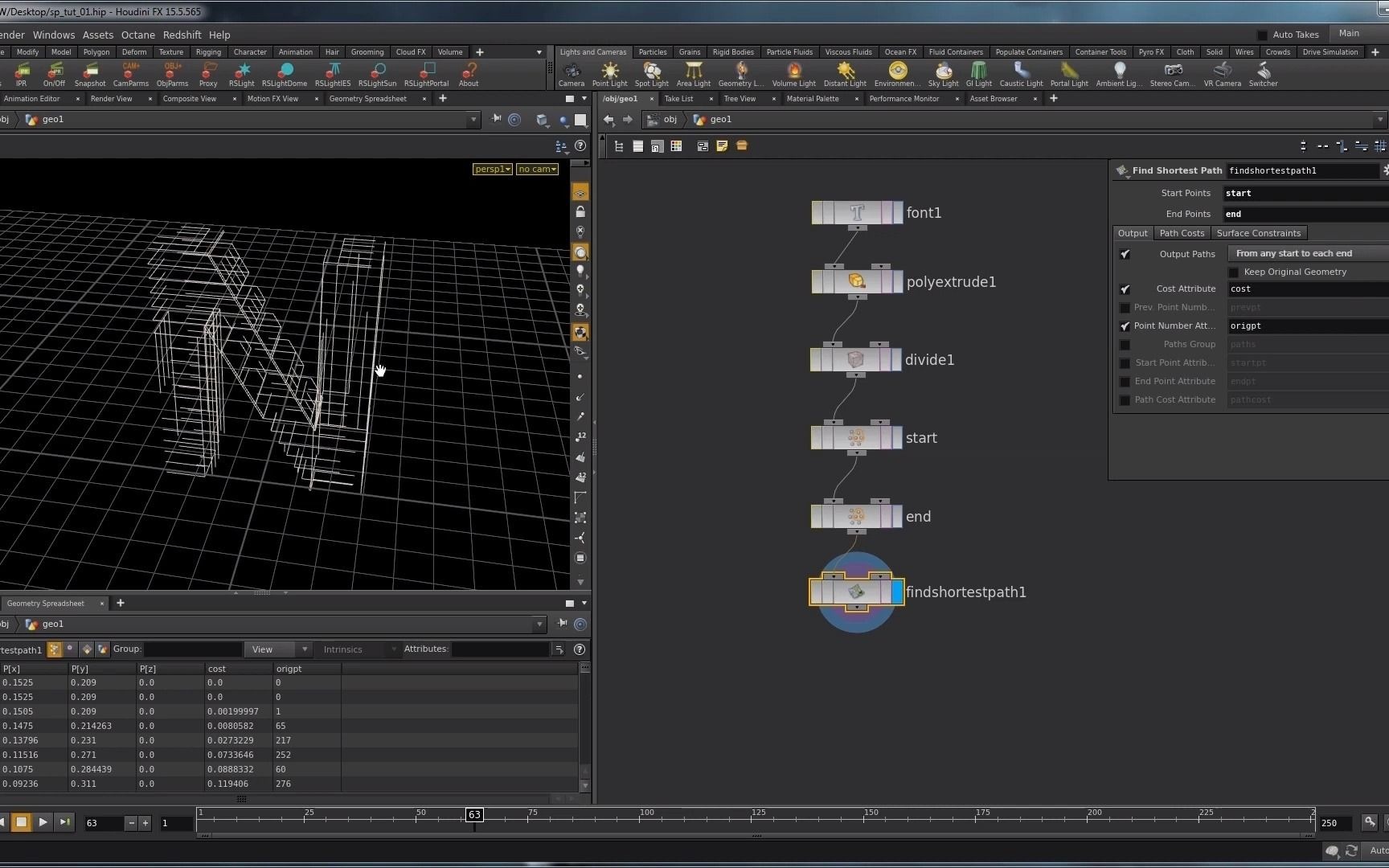
Task: Expand the no cam camera dropdown
Action: click(x=537, y=169)
